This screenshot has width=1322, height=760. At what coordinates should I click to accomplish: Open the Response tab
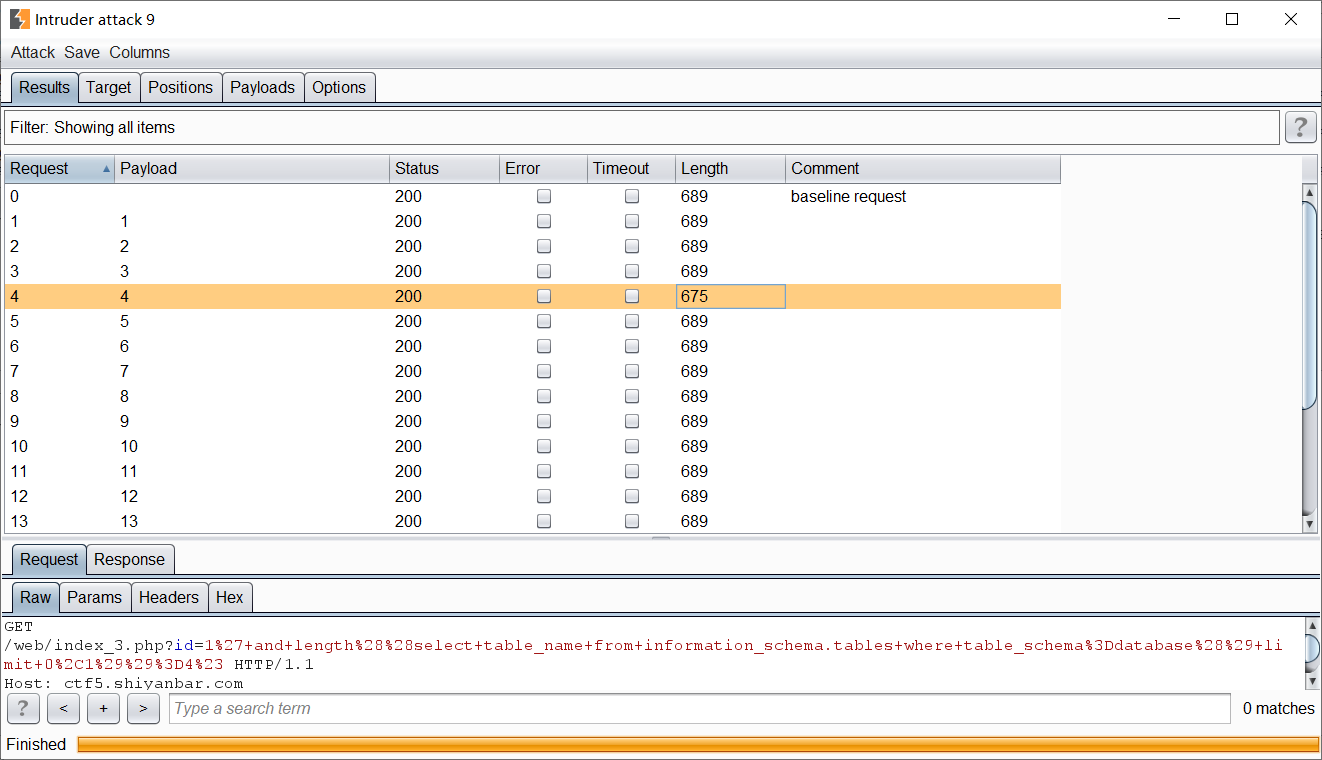130,560
